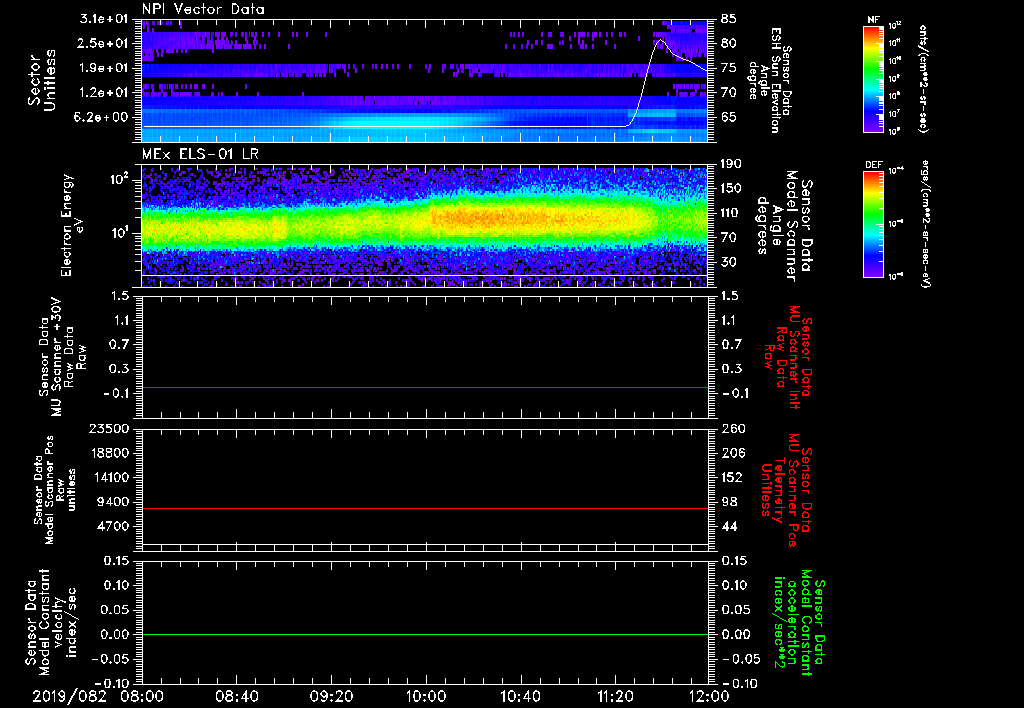Click the green Model Constant acceleration axis label
The image size is (1024, 708).
[798, 624]
